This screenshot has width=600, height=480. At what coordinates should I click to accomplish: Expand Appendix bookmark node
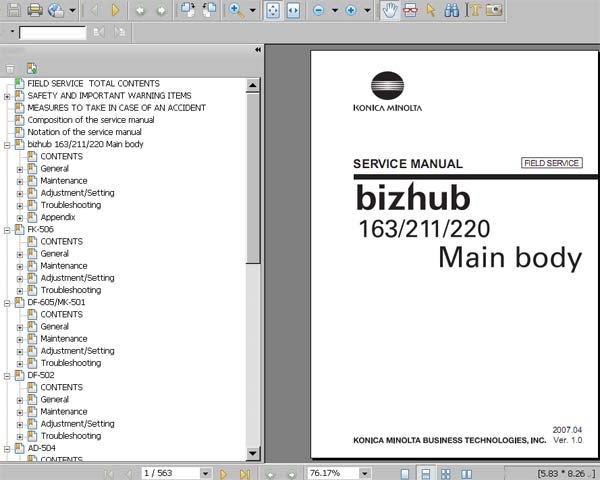click(20, 218)
